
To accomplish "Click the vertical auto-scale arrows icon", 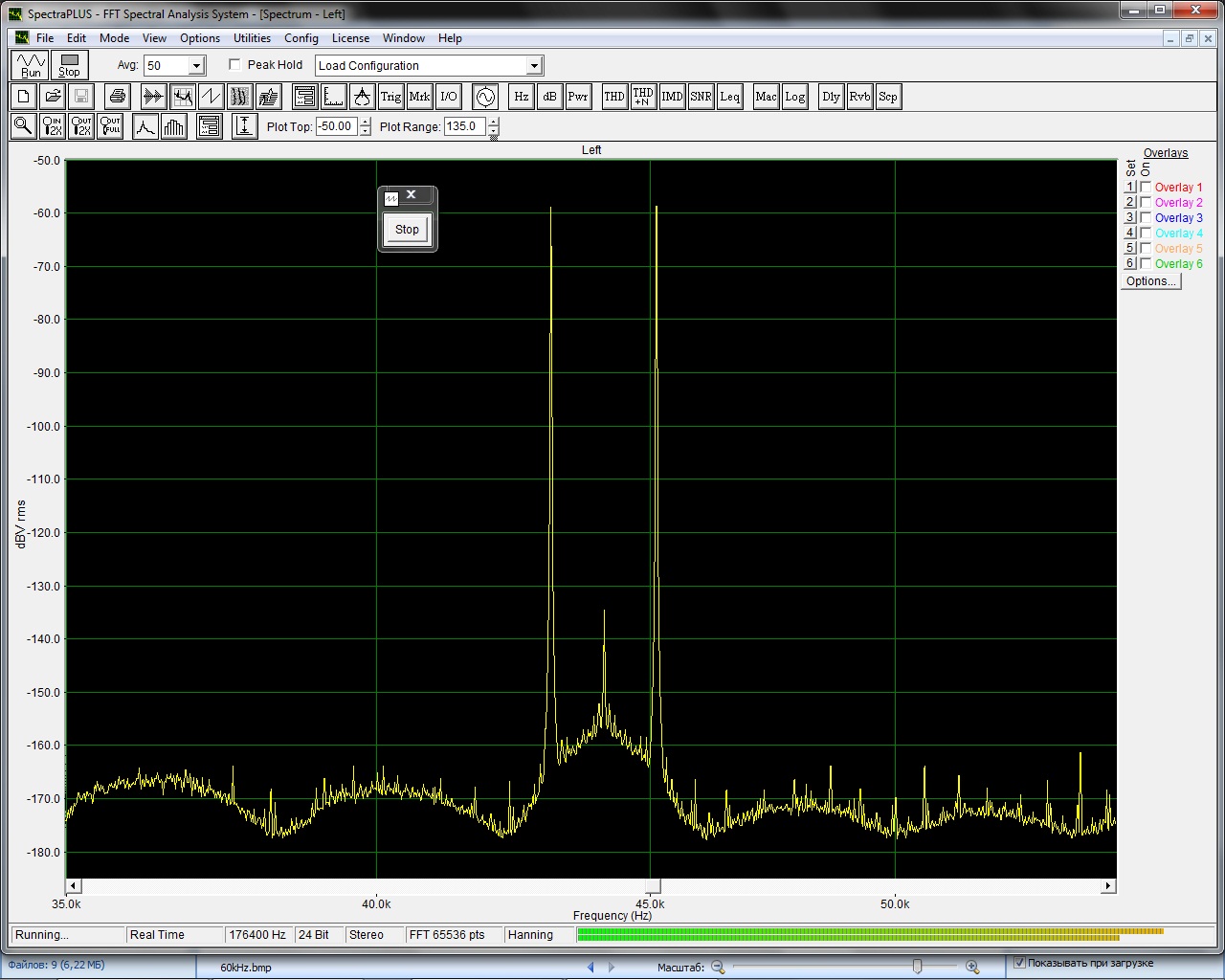I will pyautogui.click(x=245, y=126).
